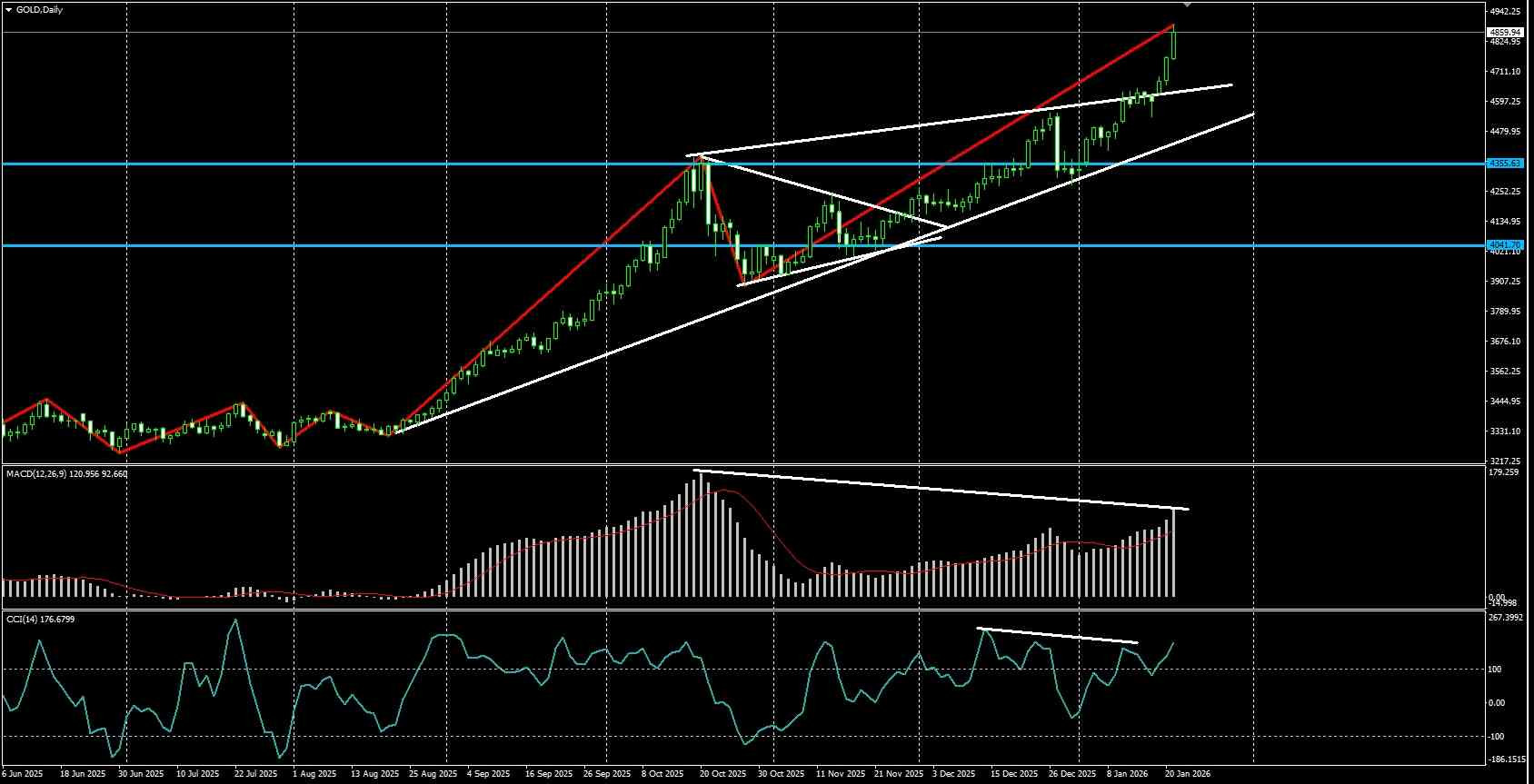Select the lower blue line price tag near 4041
The width and height of the screenshot is (1534, 784).
coord(1505,244)
